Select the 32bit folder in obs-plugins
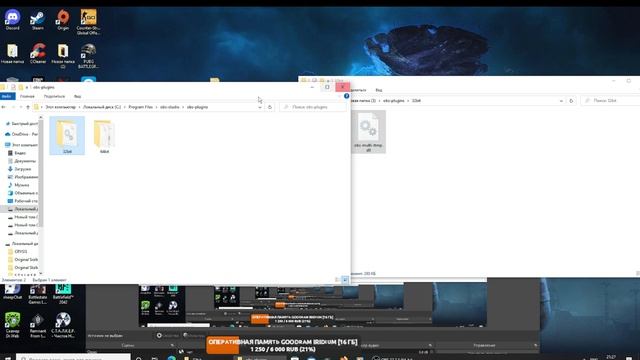The width and height of the screenshot is (640, 360). pos(67,136)
